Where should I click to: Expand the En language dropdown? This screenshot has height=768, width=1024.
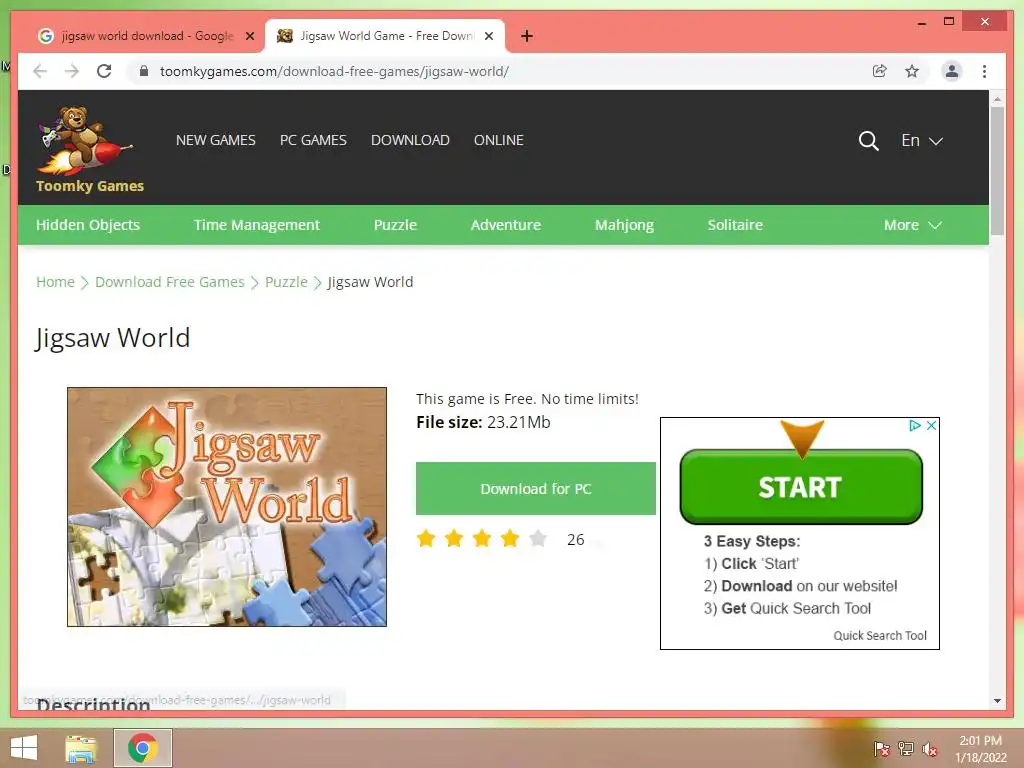(x=922, y=140)
